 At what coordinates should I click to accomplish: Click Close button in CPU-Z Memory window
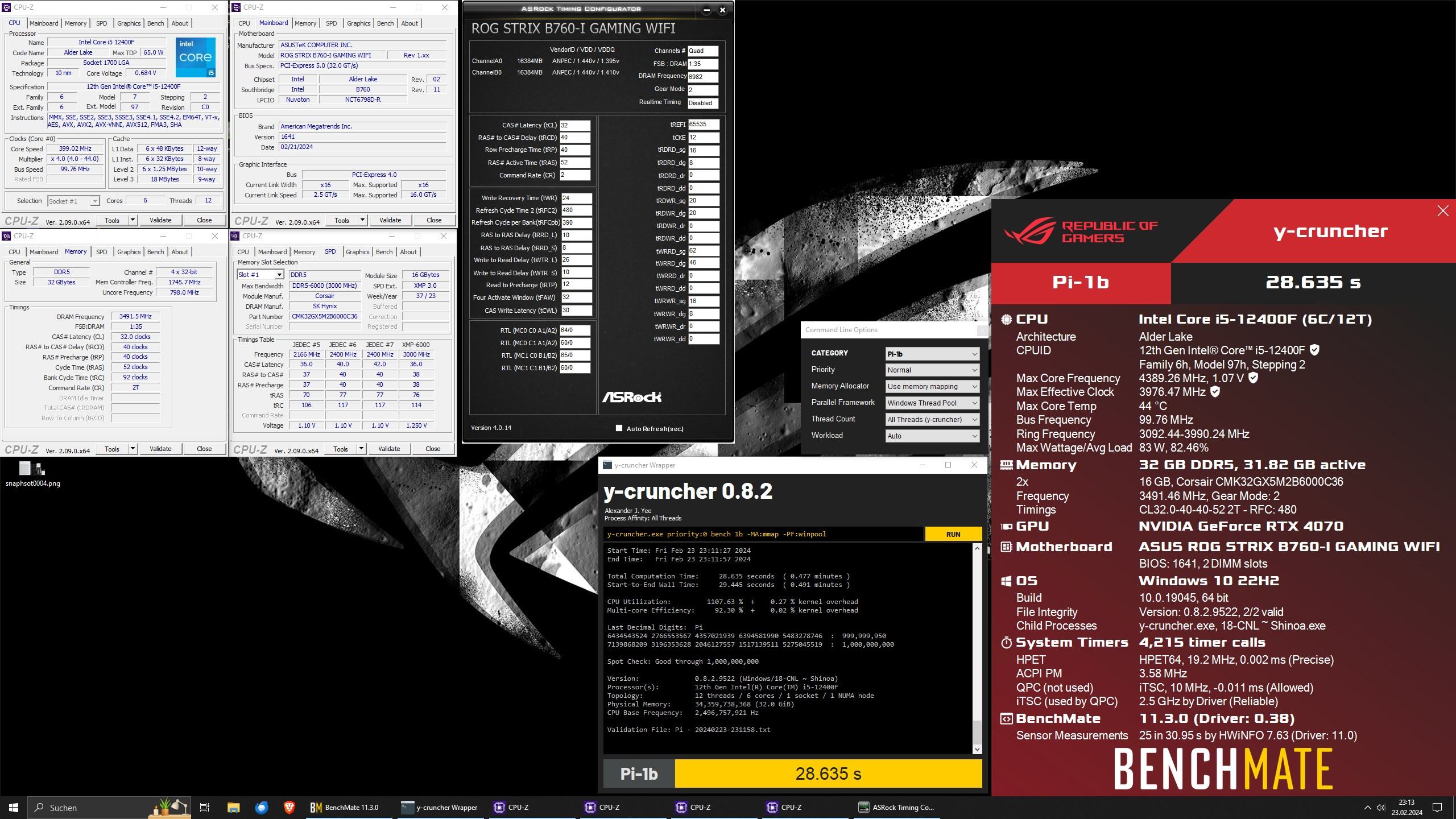(x=204, y=449)
